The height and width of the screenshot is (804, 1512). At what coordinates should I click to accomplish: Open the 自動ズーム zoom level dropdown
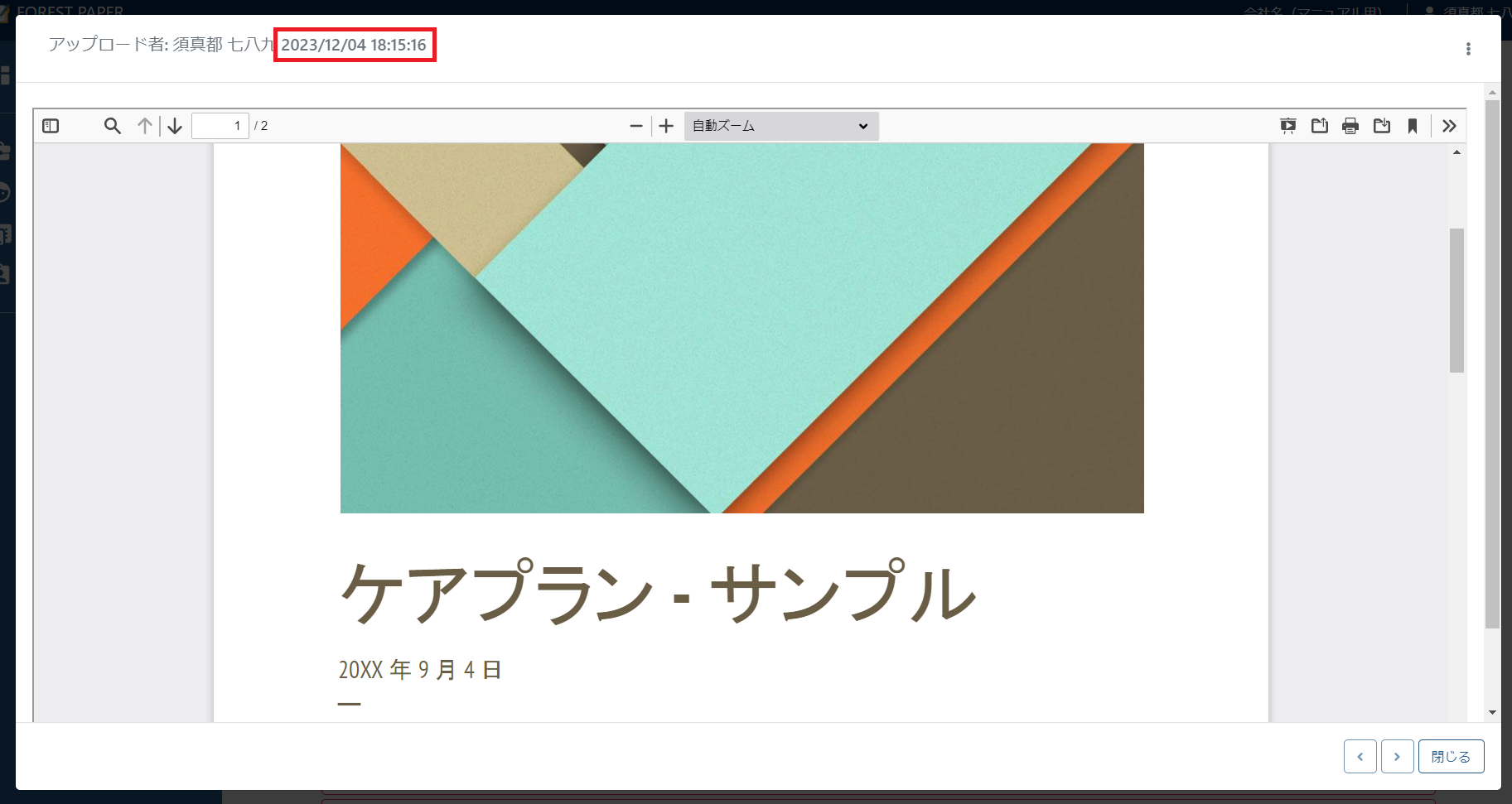coord(780,126)
